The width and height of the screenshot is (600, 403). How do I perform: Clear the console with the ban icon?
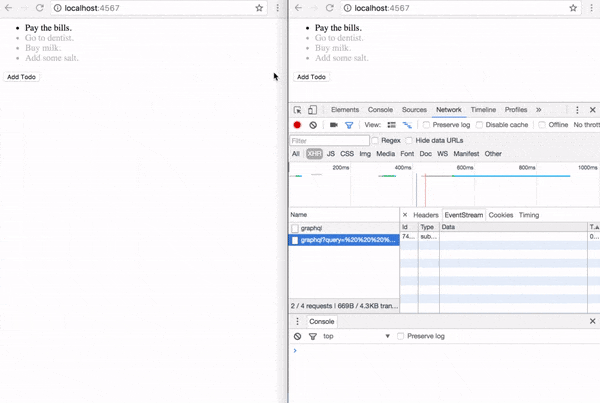pyautogui.click(x=297, y=336)
